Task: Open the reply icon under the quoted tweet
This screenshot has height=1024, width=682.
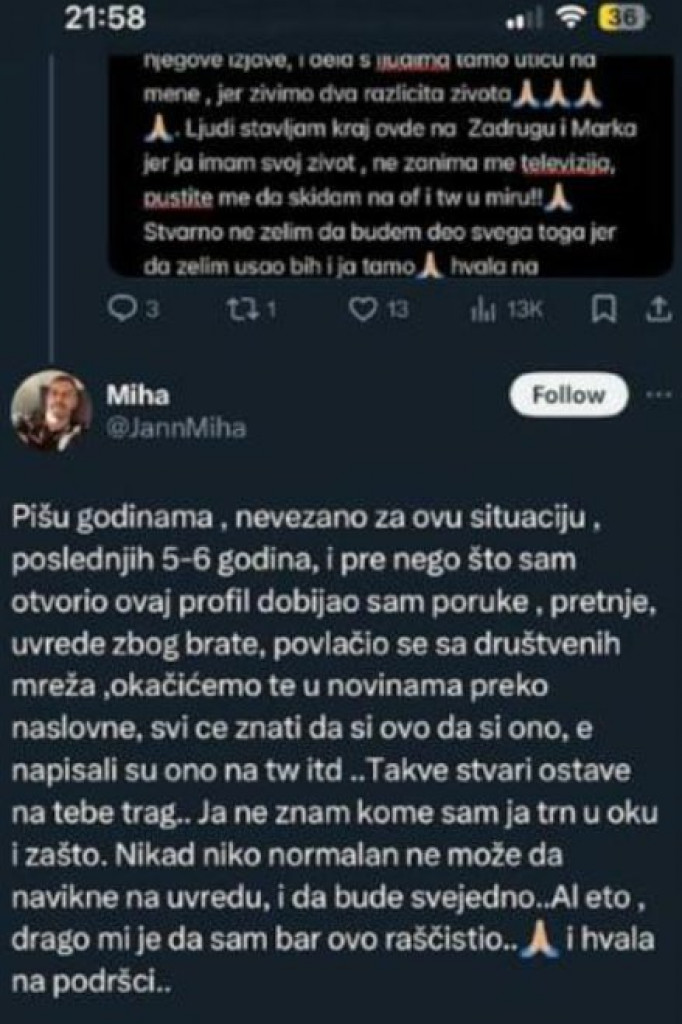Action: pyautogui.click(x=122, y=312)
